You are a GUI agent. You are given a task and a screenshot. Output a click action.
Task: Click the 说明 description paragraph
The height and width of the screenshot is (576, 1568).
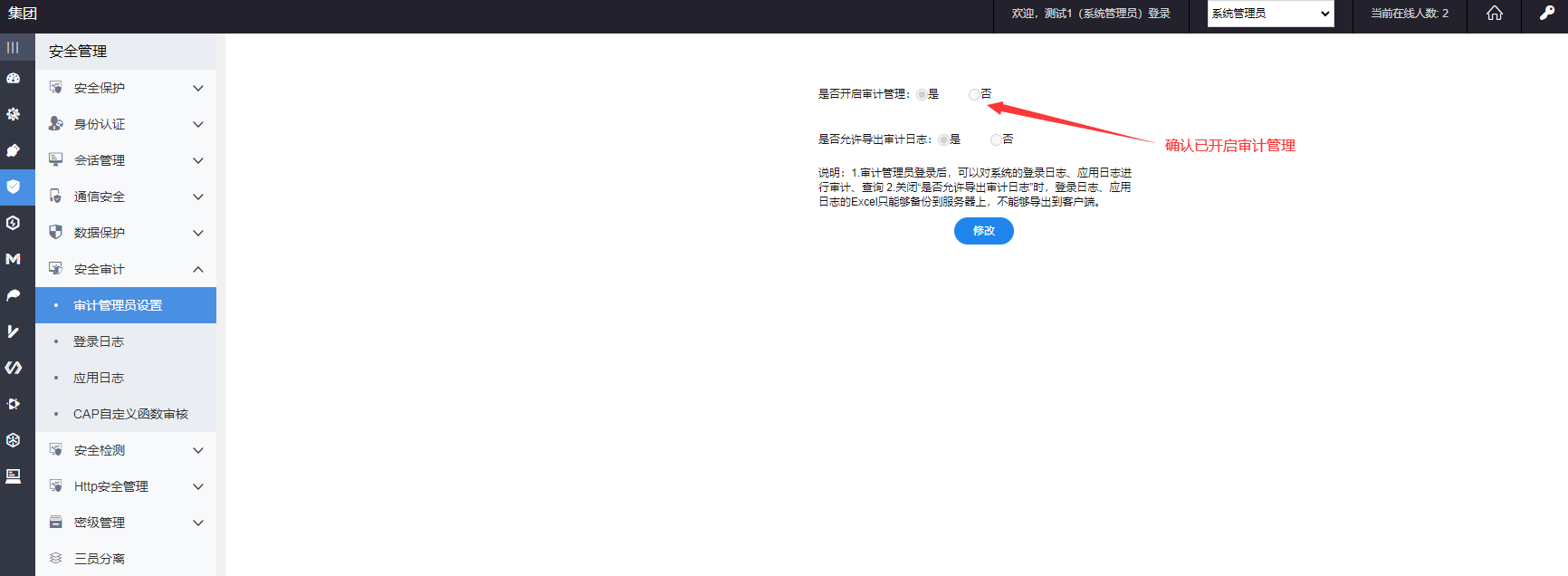pos(975,187)
